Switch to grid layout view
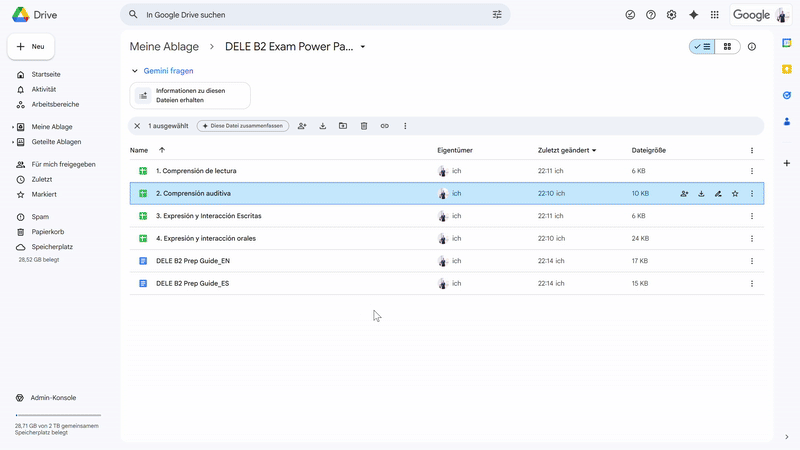 (728, 46)
